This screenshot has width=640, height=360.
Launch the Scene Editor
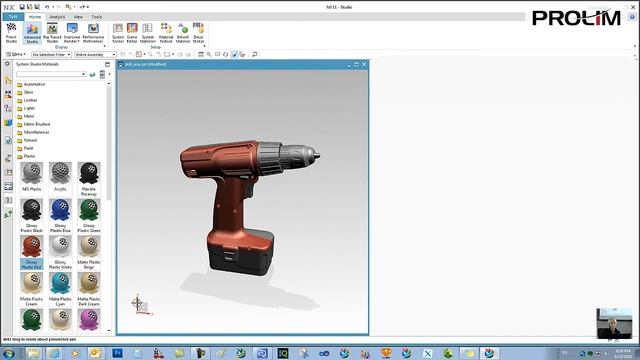point(132,33)
